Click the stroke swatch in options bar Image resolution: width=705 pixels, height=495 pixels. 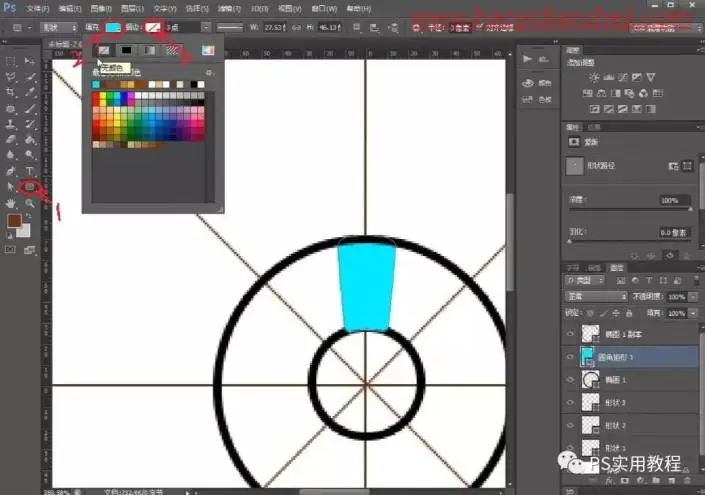coord(153,28)
